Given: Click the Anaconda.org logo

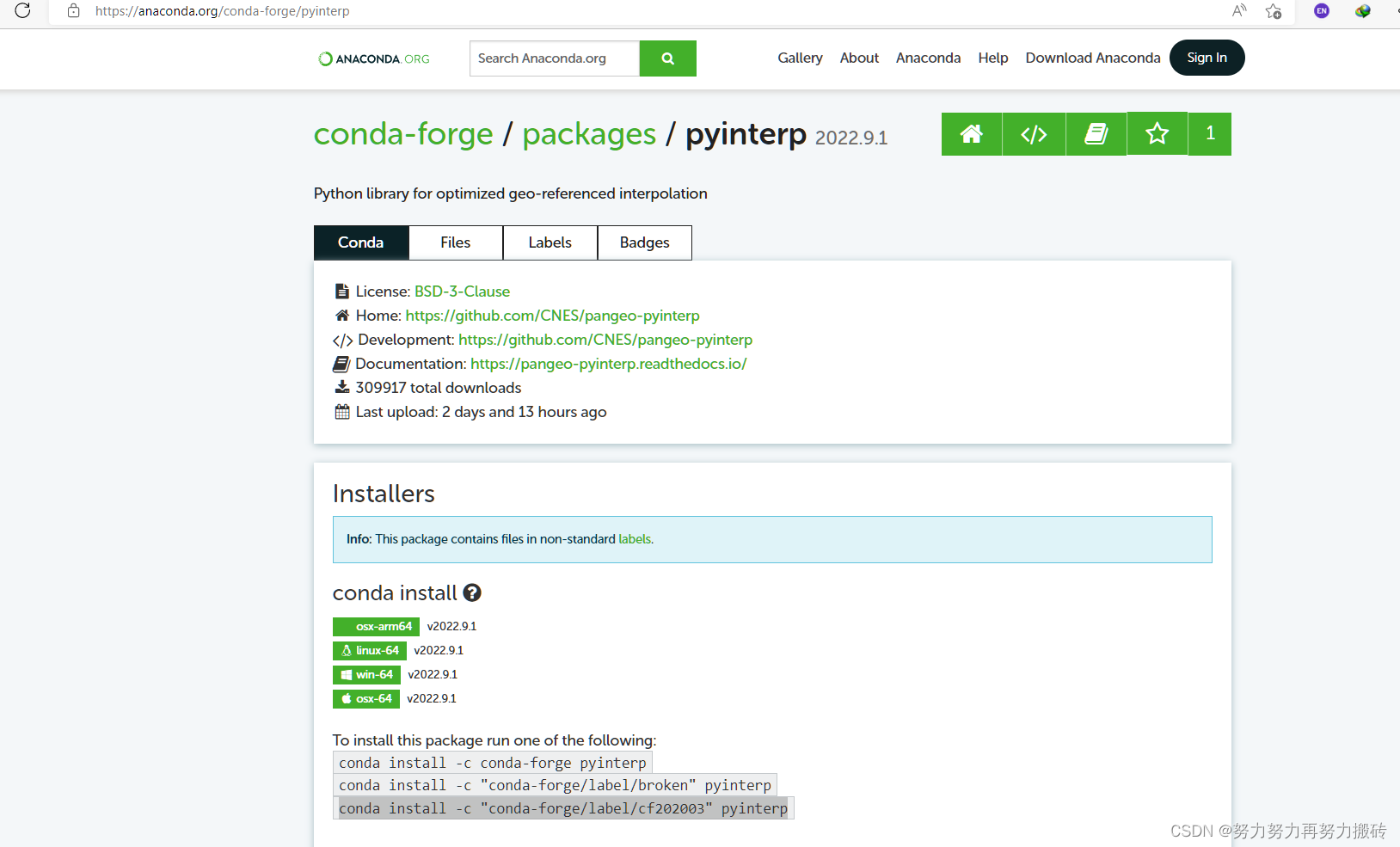Looking at the screenshot, I should (372, 58).
